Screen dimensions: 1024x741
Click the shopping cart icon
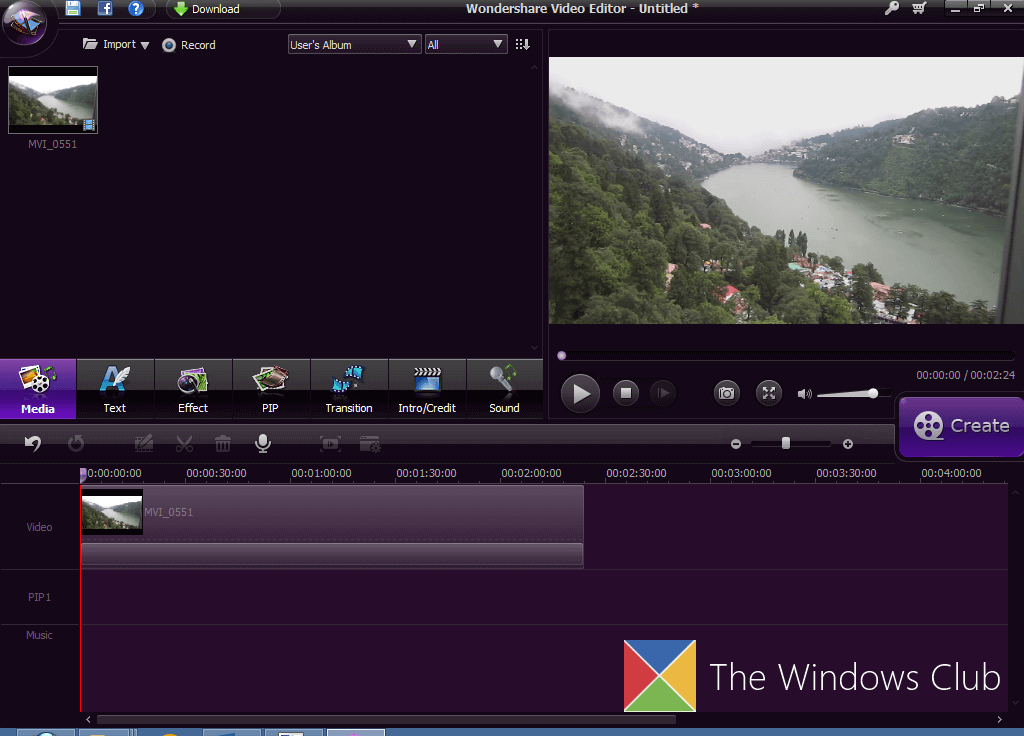[919, 9]
